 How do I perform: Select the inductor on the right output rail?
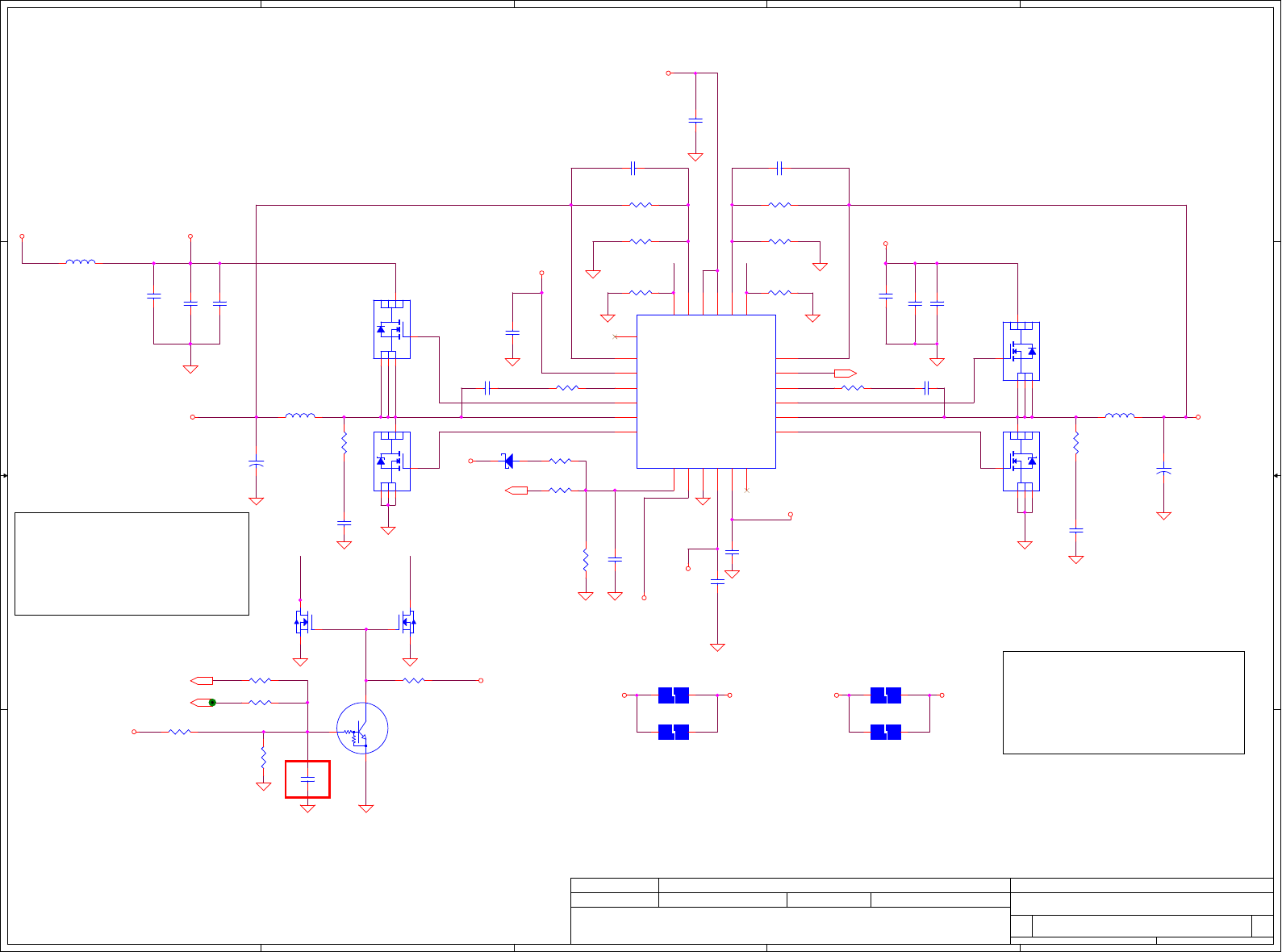point(1120,415)
